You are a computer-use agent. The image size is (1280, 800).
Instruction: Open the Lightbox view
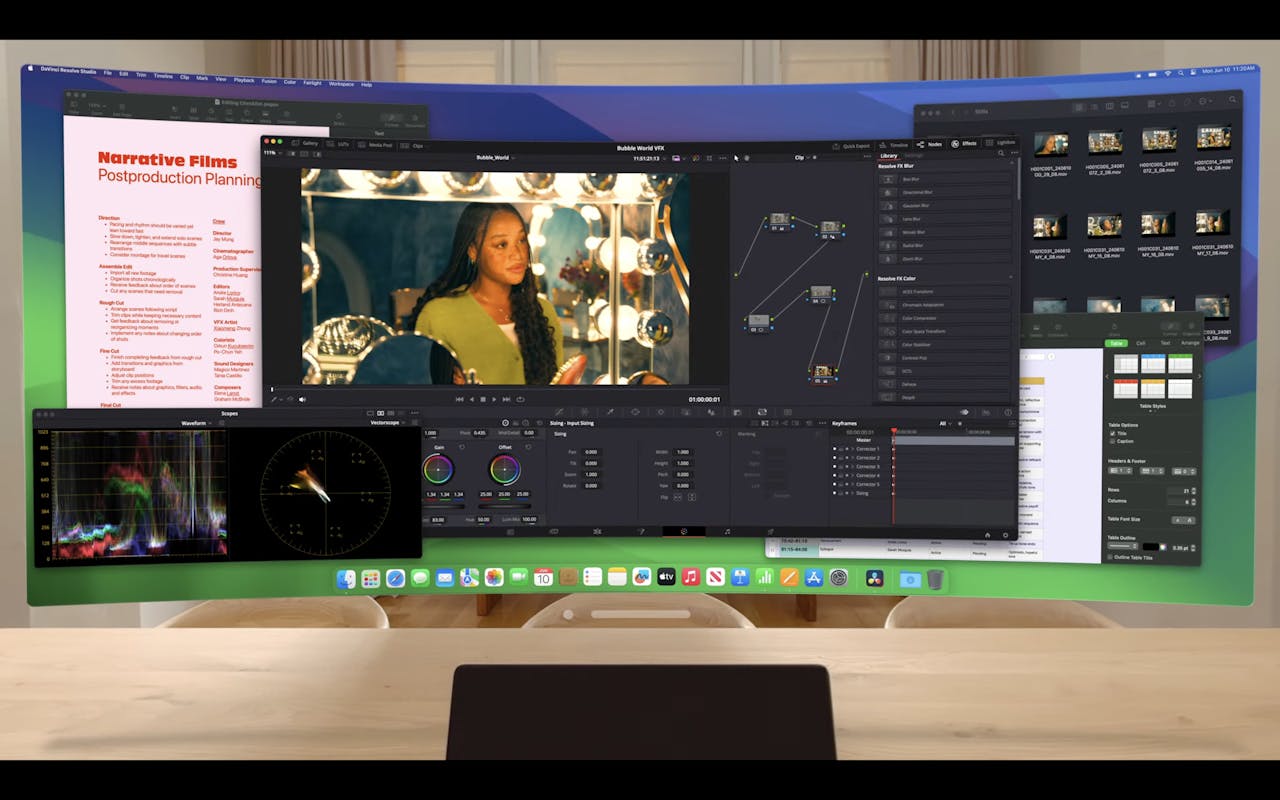point(1001,143)
